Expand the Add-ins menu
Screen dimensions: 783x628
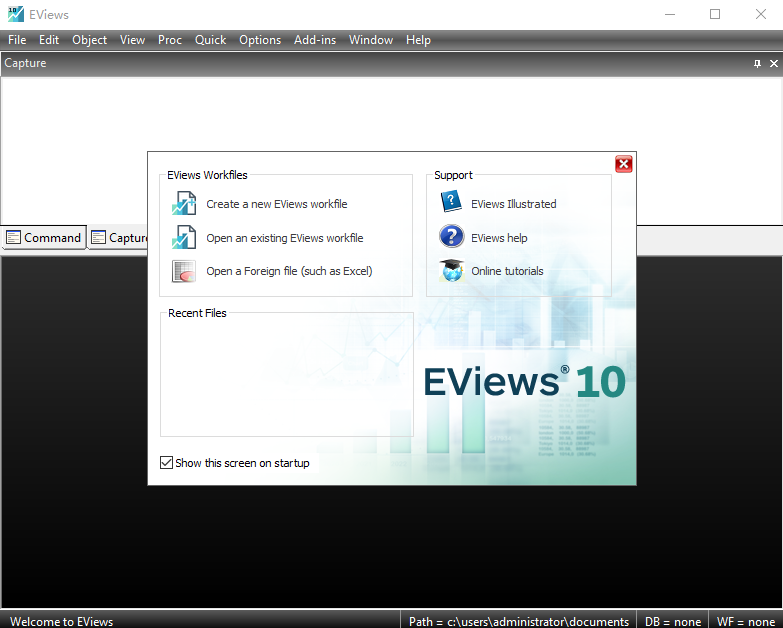coord(315,40)
